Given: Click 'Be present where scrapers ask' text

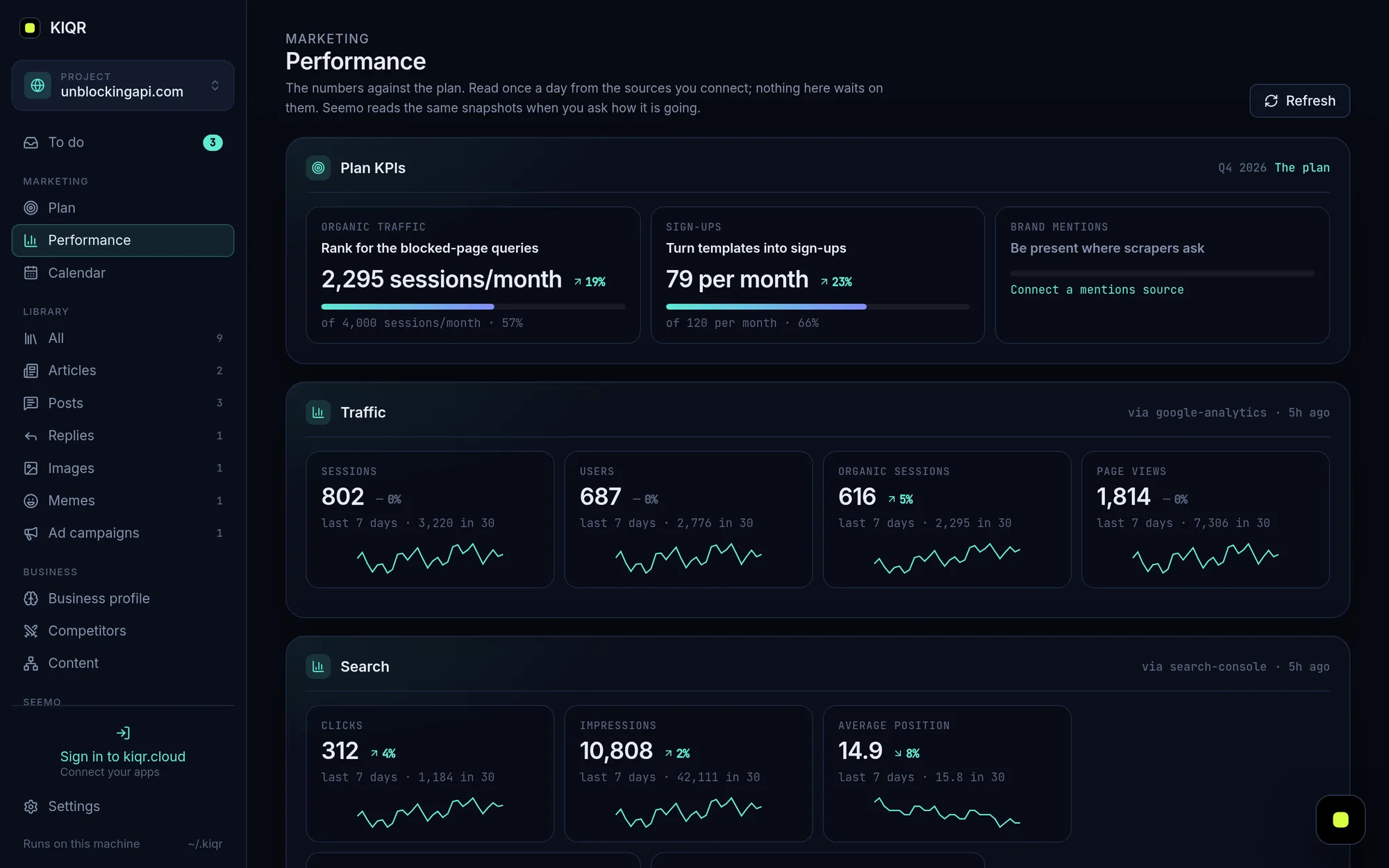Looking at the screenshot, I should (x=1107, y=249).
